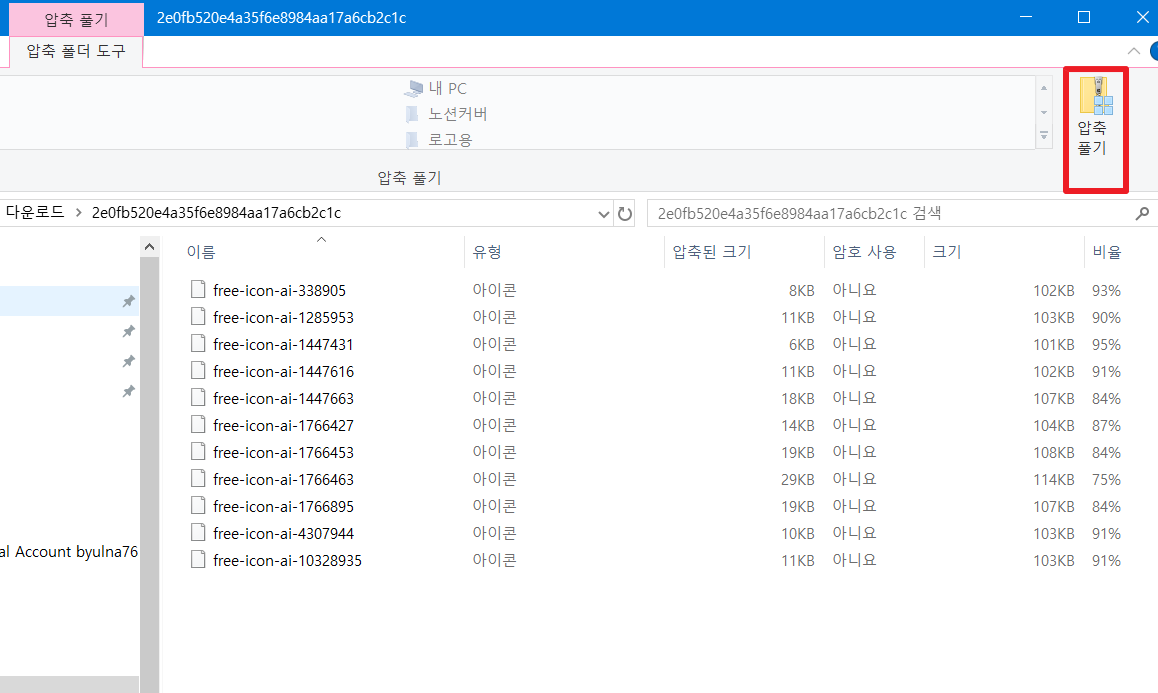This screenshot has height=693, width=1158.
Task: Select file free-icon-ai-338905
Action: tap(279, 290)
